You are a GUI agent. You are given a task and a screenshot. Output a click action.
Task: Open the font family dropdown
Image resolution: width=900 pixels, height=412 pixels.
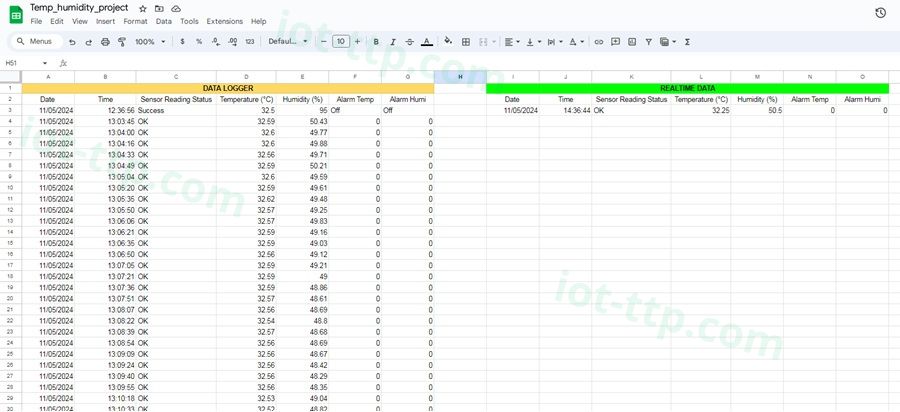coord(288,42)
